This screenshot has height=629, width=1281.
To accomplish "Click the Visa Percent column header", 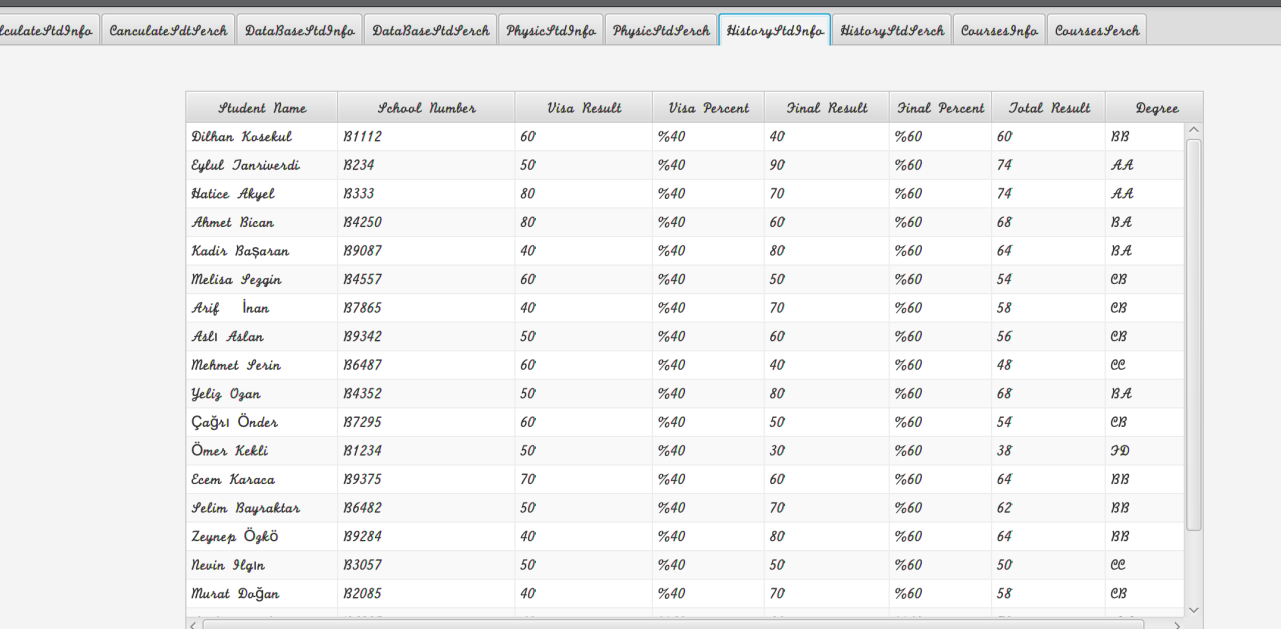I will [x=709, y=108].
